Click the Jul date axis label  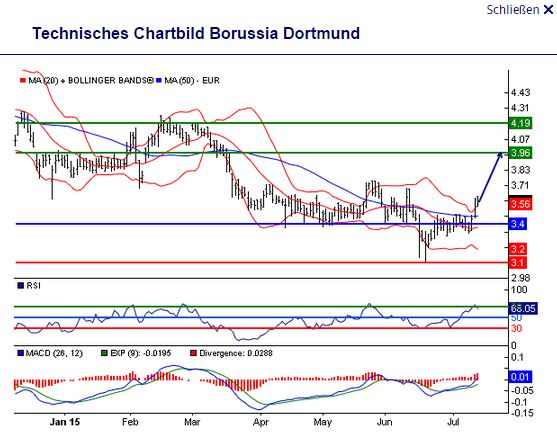click(453, 422)
